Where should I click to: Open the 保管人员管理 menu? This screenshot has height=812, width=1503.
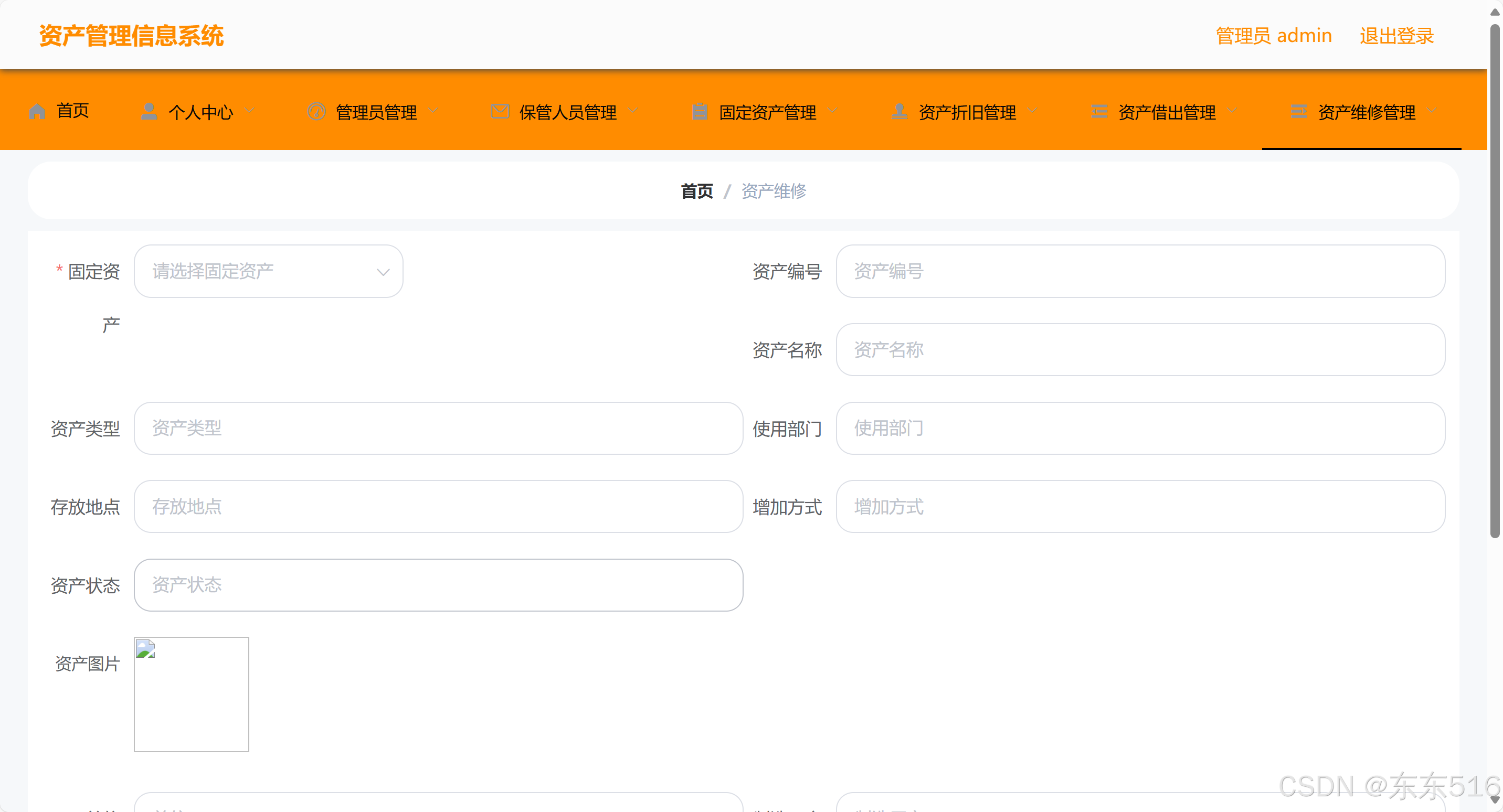coord(567,112)
